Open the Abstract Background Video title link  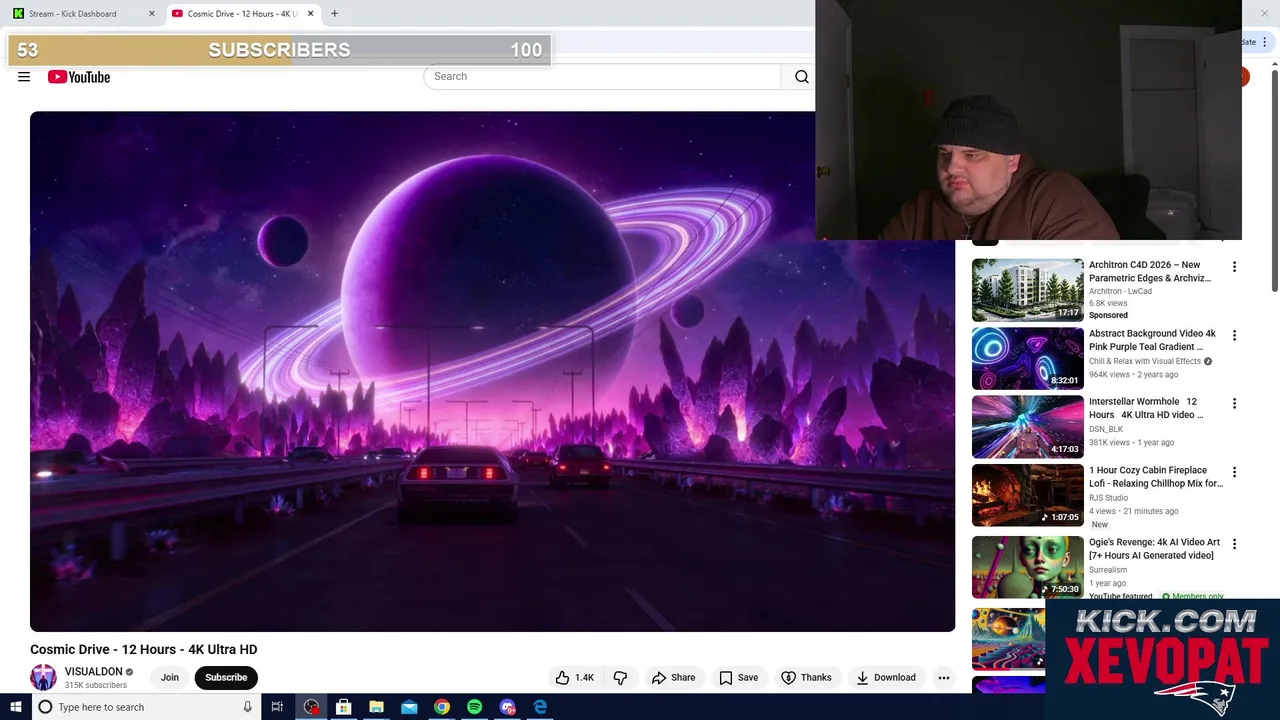[x=1152, y=340]
